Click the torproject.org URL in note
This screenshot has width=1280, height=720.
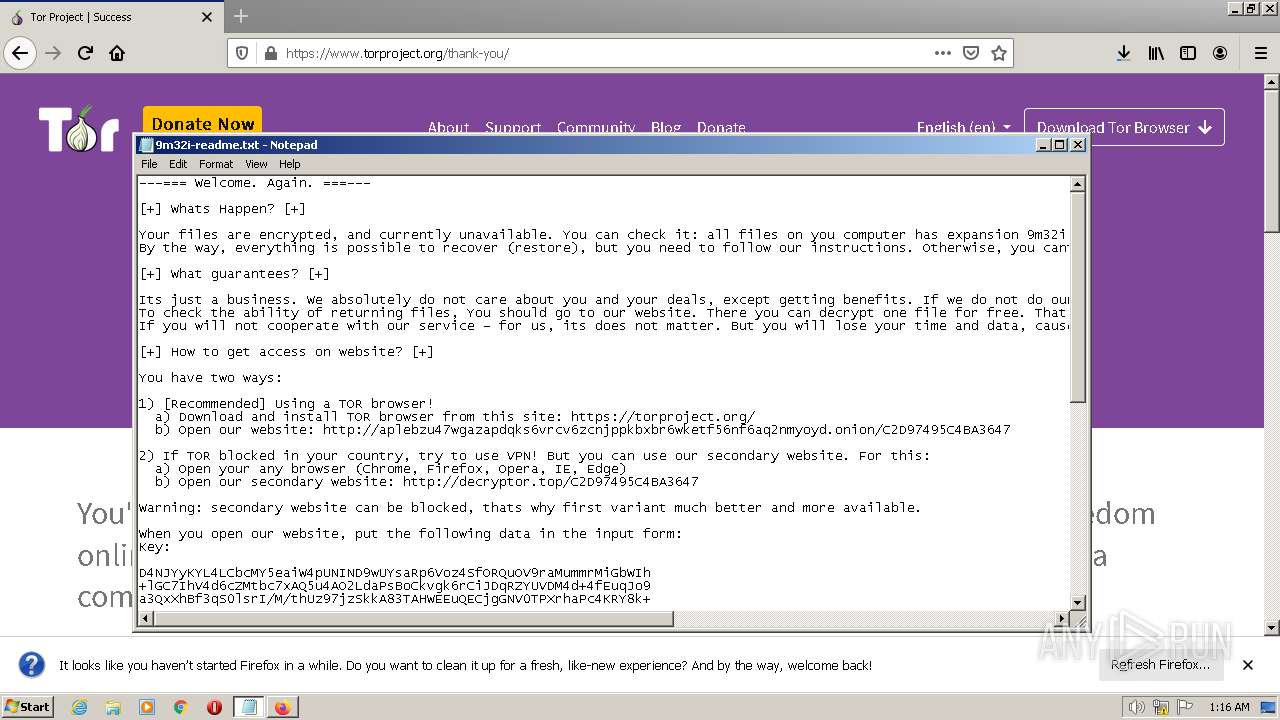663,416
